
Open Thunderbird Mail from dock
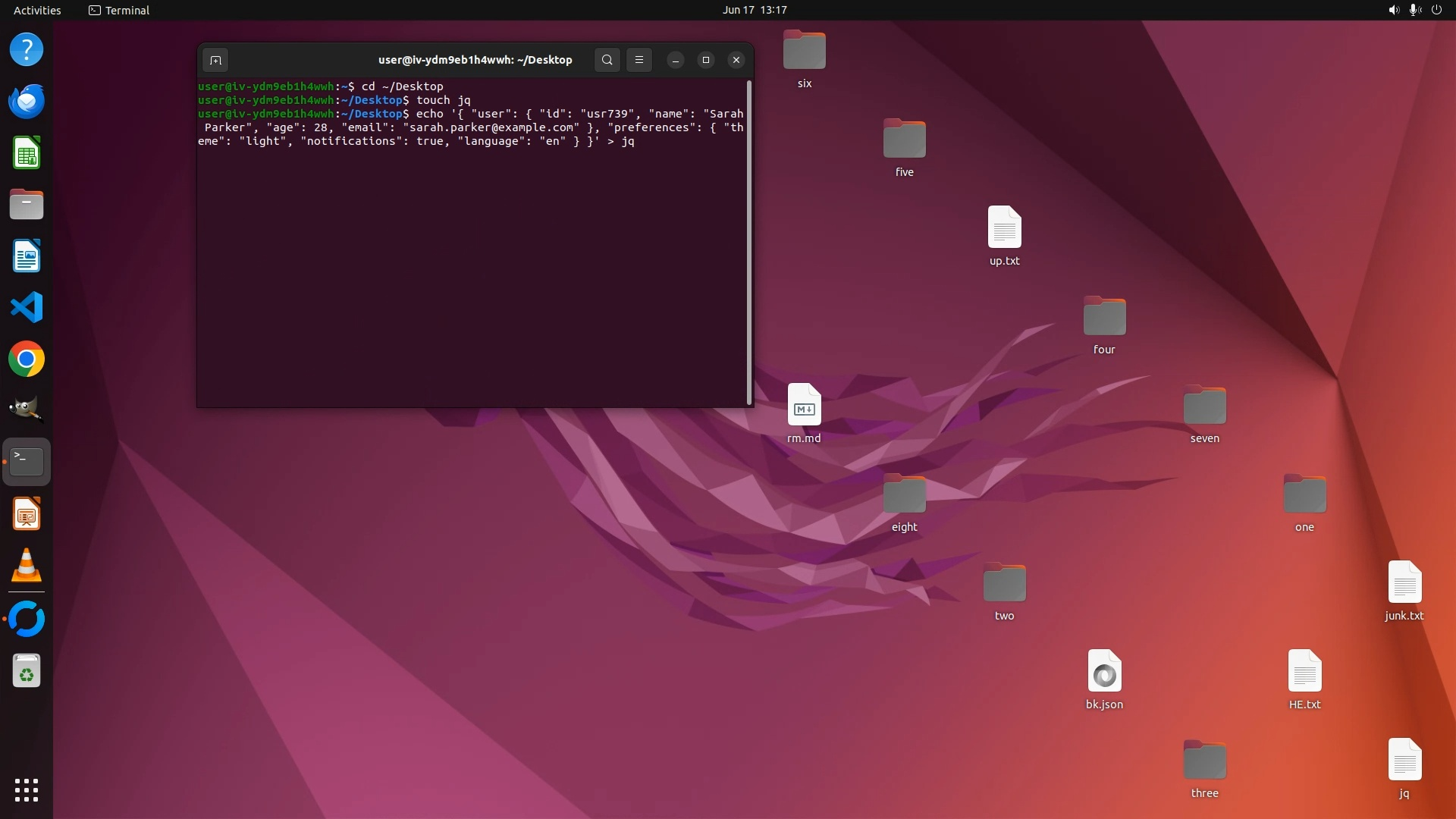(27, 102)
